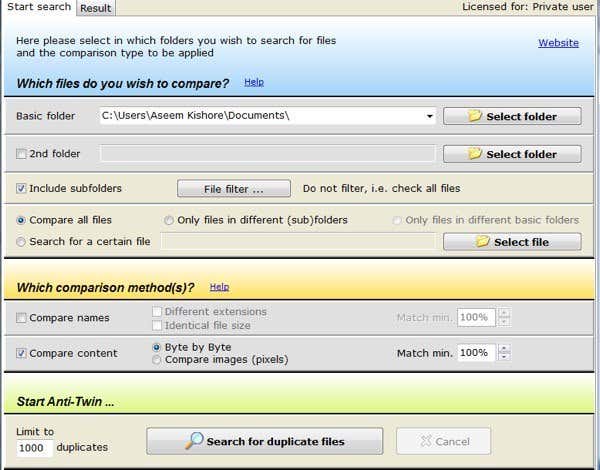Visit the Website link
The height and width of the screenshot is (470, 600).
pyautogui.click(x=558, y=43)
